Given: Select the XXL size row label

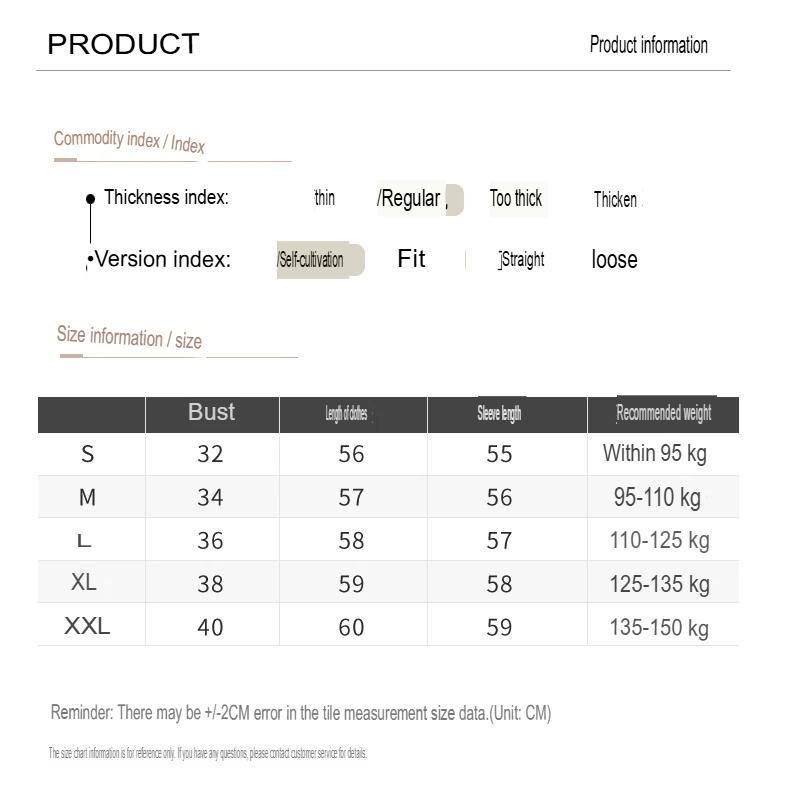Looking at the screenshot, I should point(87,626).
